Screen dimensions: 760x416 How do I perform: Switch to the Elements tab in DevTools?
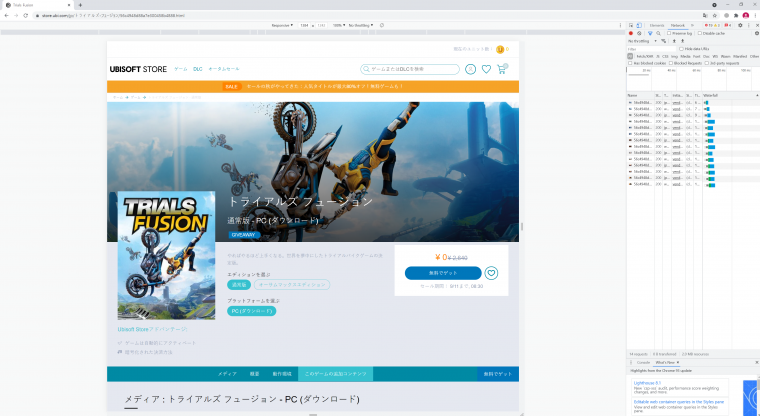657,25
